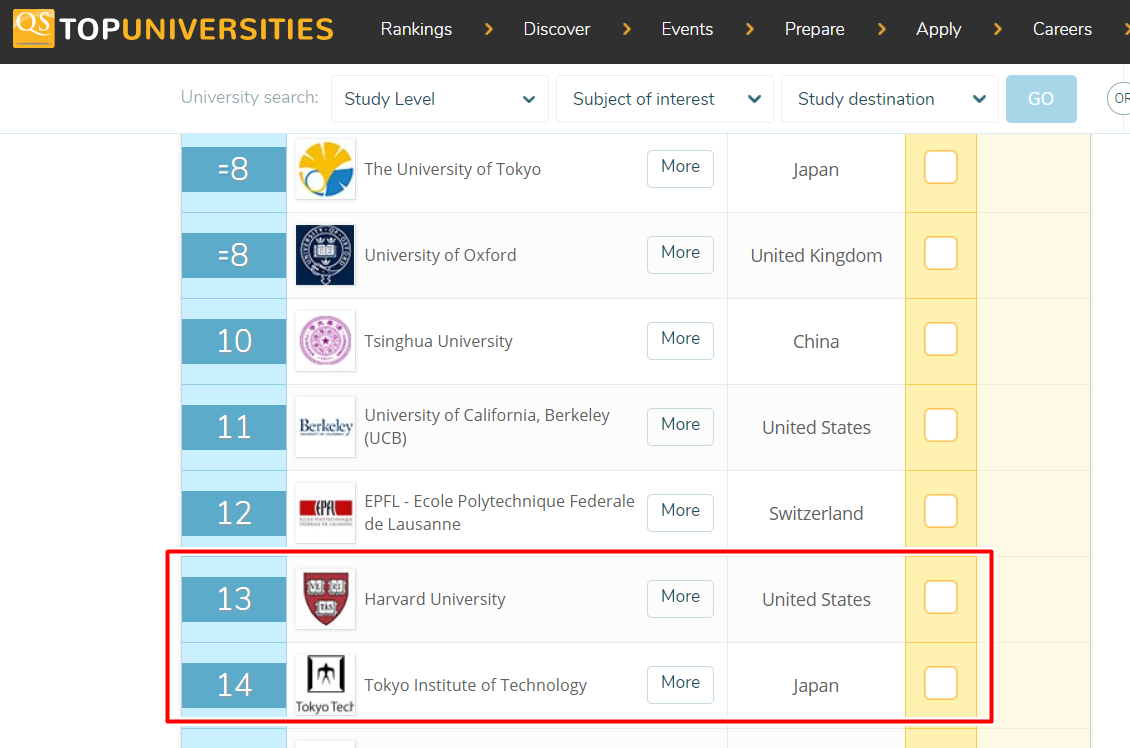Open Tokyo Institute of Technology link

point(476,685)
